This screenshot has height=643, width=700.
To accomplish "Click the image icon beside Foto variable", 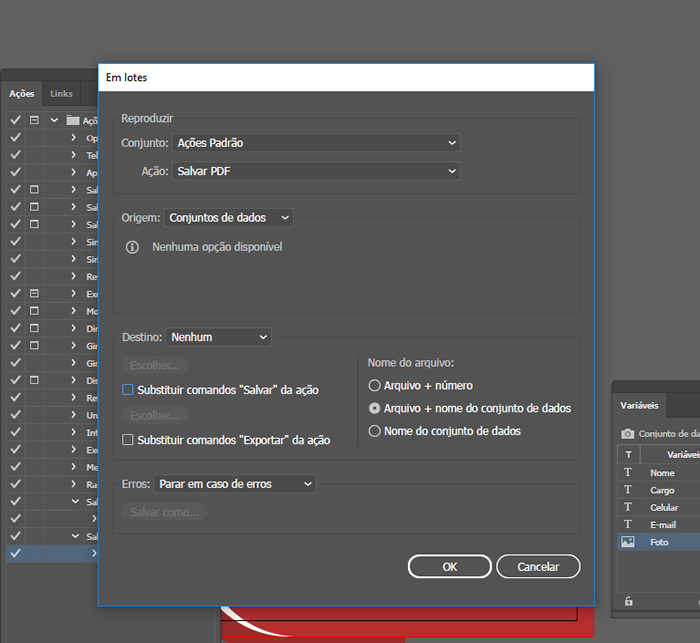I will coord(628,542).
